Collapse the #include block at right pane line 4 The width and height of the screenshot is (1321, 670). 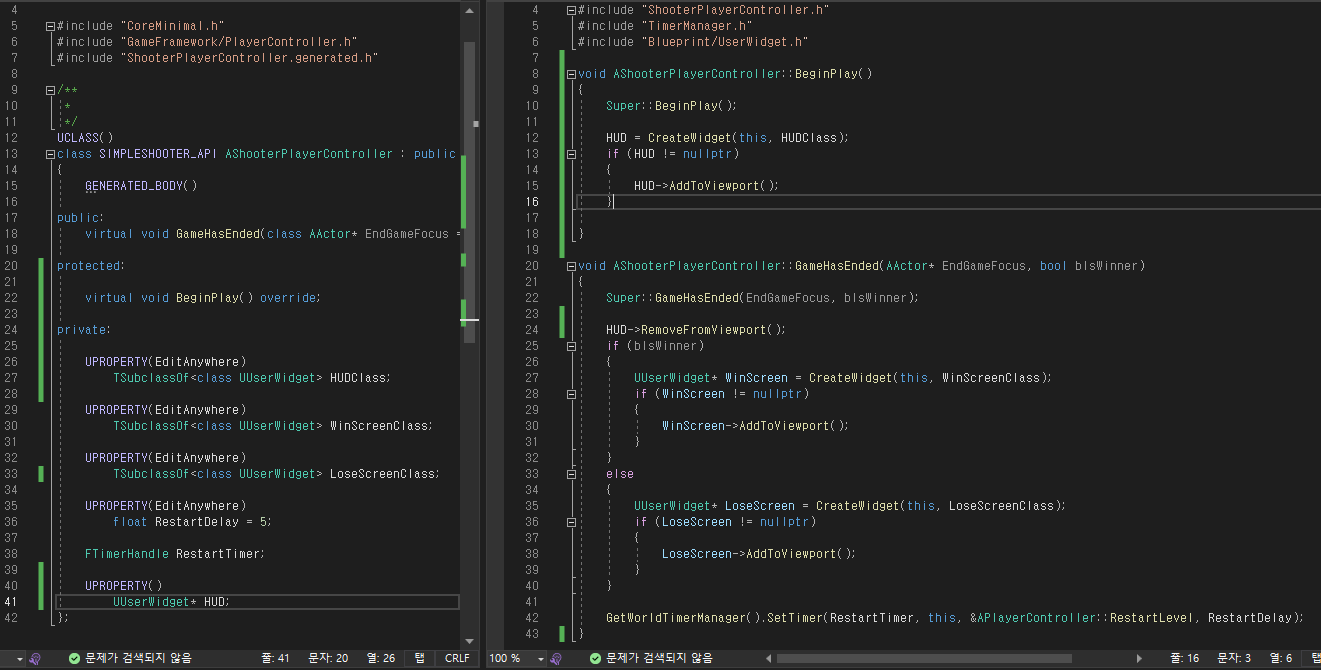[x=571, y=10]
